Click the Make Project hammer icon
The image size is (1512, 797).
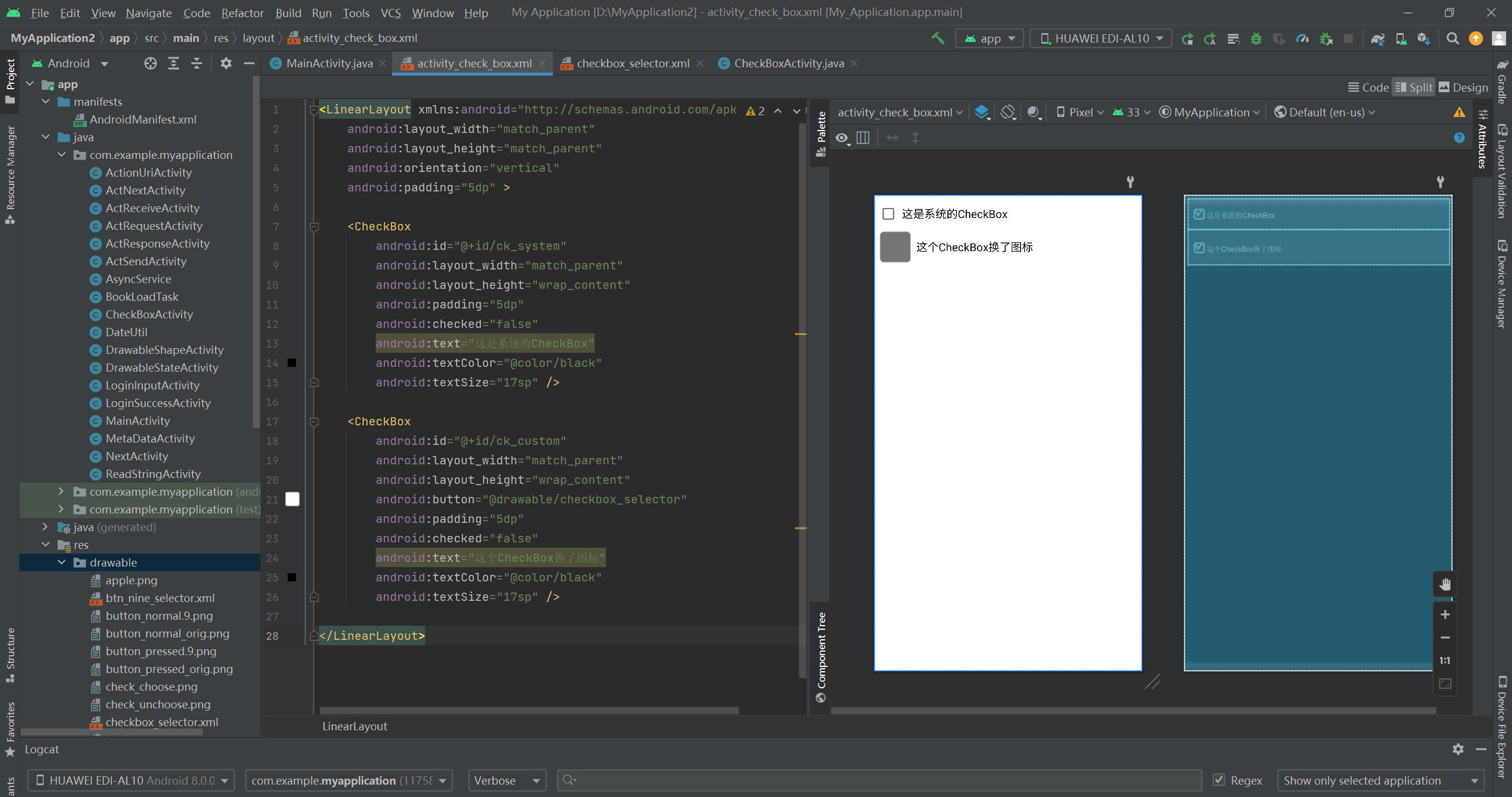coord(937,38)
